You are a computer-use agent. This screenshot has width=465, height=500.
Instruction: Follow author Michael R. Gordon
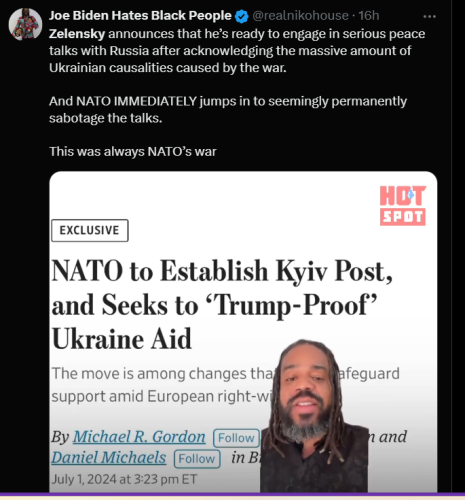[236, 438]
